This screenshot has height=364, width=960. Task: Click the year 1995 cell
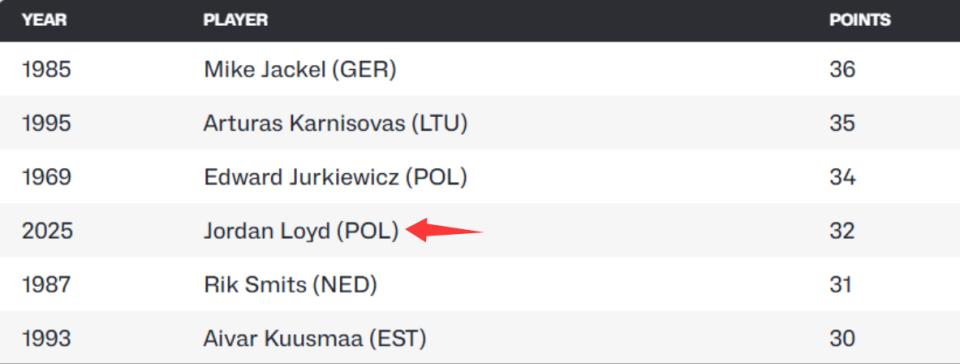pyautogui.click(x=47, y=124)
